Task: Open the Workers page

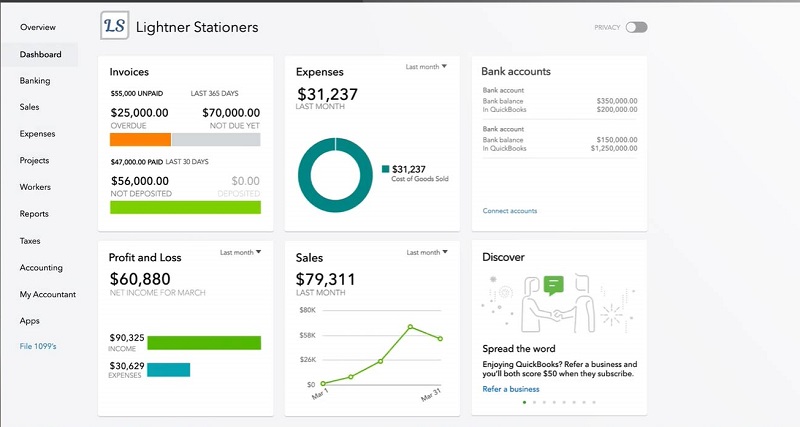Action: point(35,187)
